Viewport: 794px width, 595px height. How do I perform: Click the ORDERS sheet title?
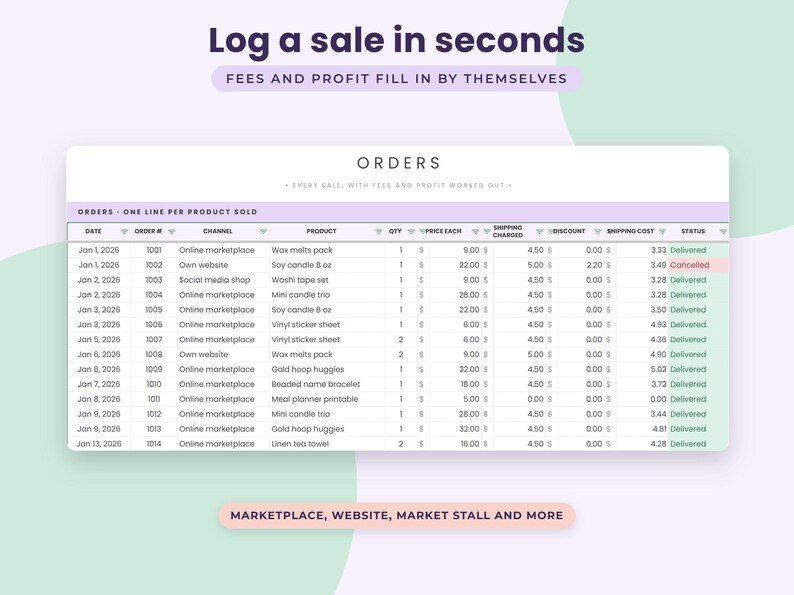click(399, 163)
